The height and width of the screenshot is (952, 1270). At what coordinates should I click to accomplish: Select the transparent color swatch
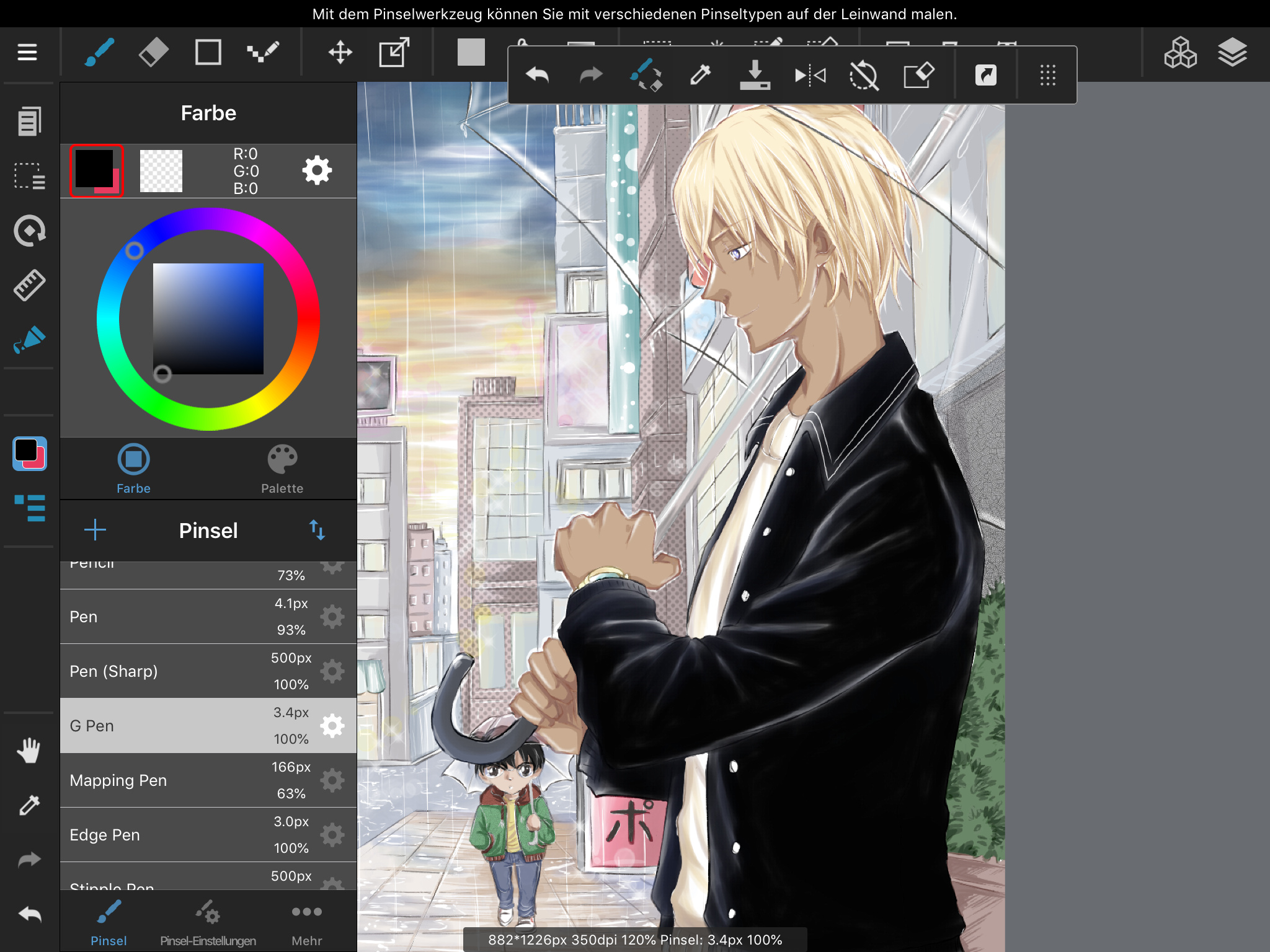pos(161,171)
